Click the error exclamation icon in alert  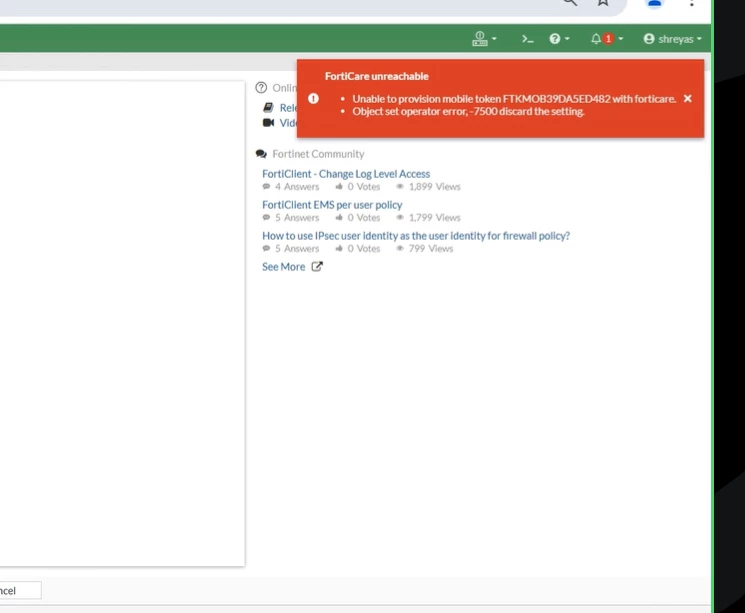pyautogui.click(x=313, y=98)
